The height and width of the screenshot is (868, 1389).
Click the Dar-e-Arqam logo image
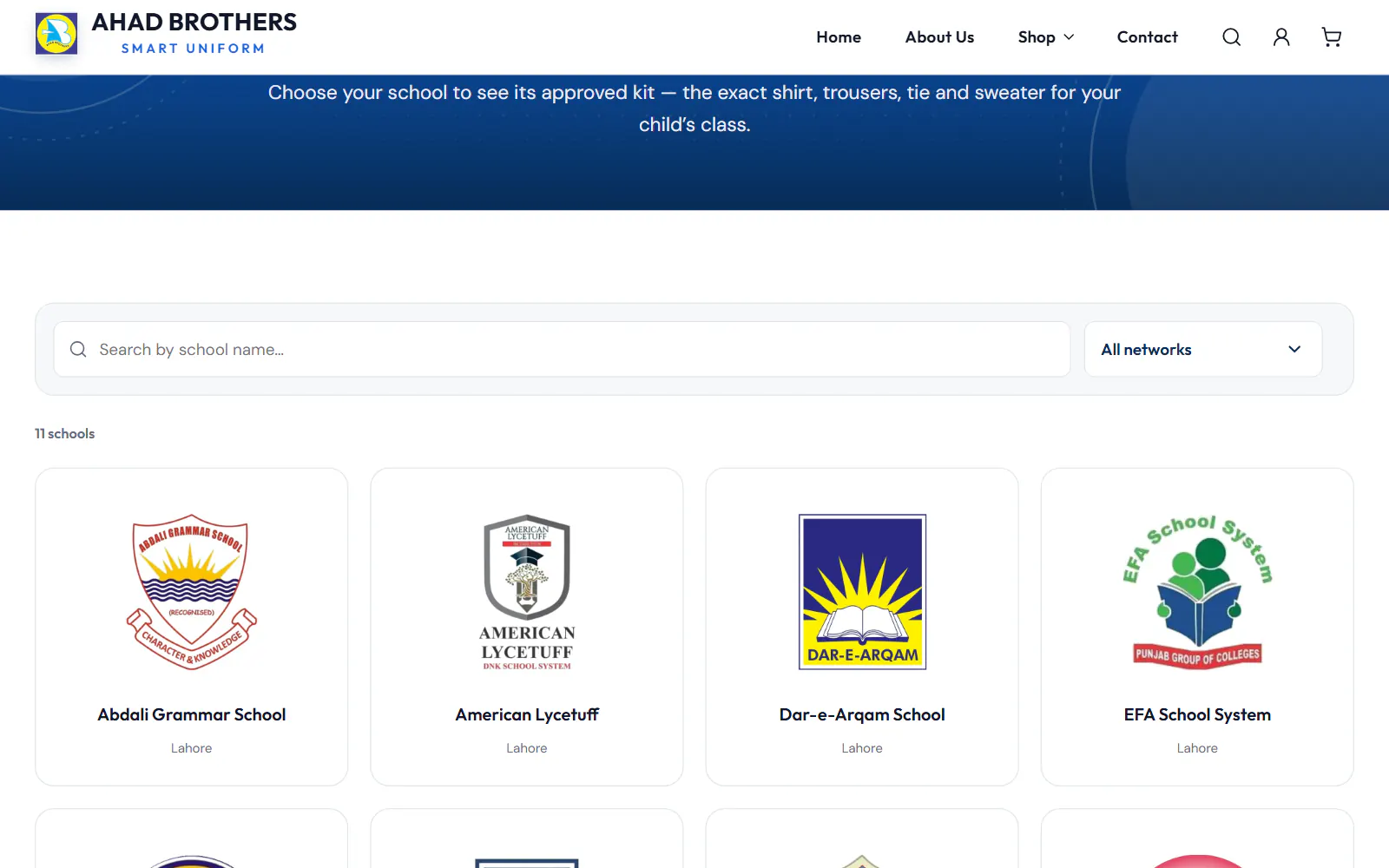coord(862,592)
